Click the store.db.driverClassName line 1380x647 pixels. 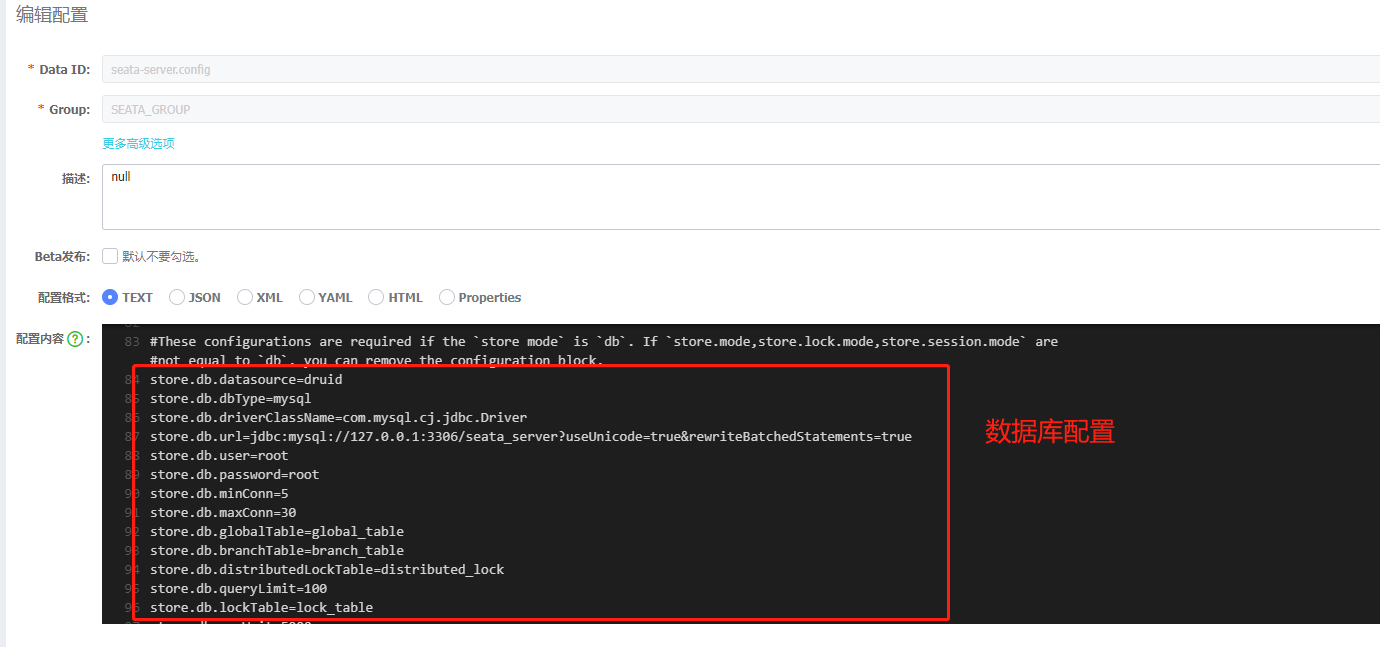(338, 417)
